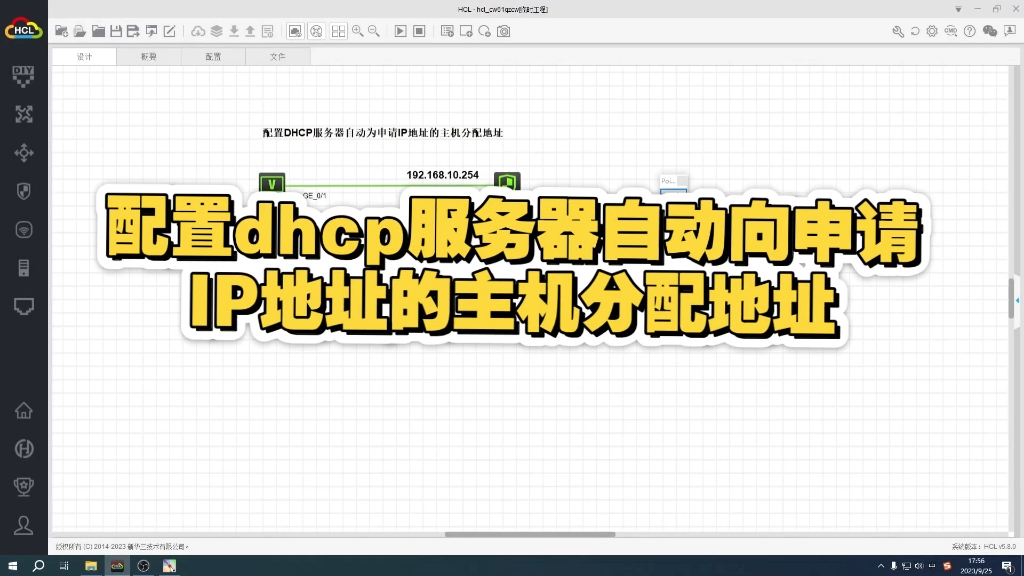This screenshot has width=1024, height=576.
Task: Open the 文件 tab
Action: (x=277, y=57)
